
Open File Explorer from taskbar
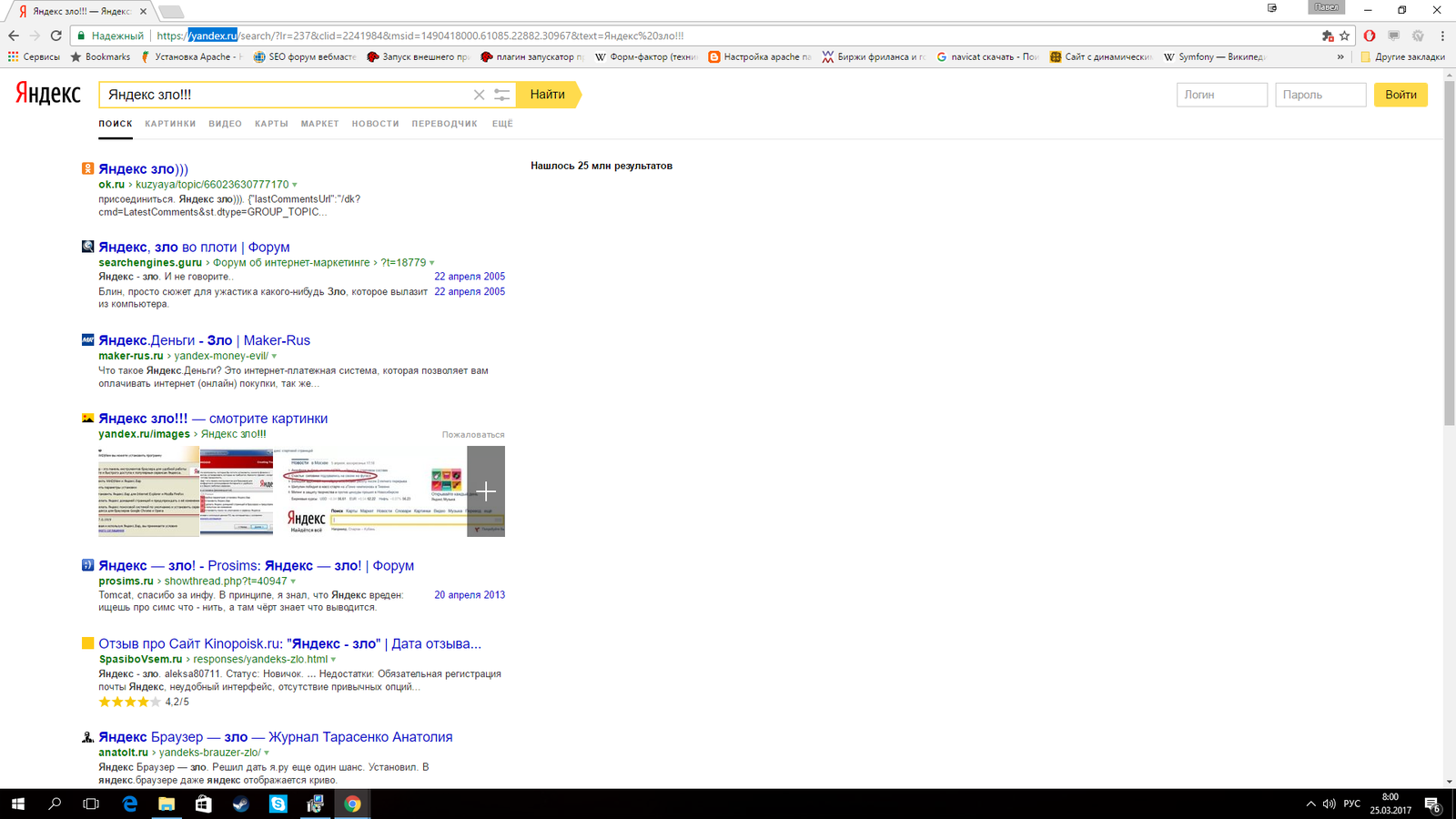pyautogui.click(x=167, y=804)
